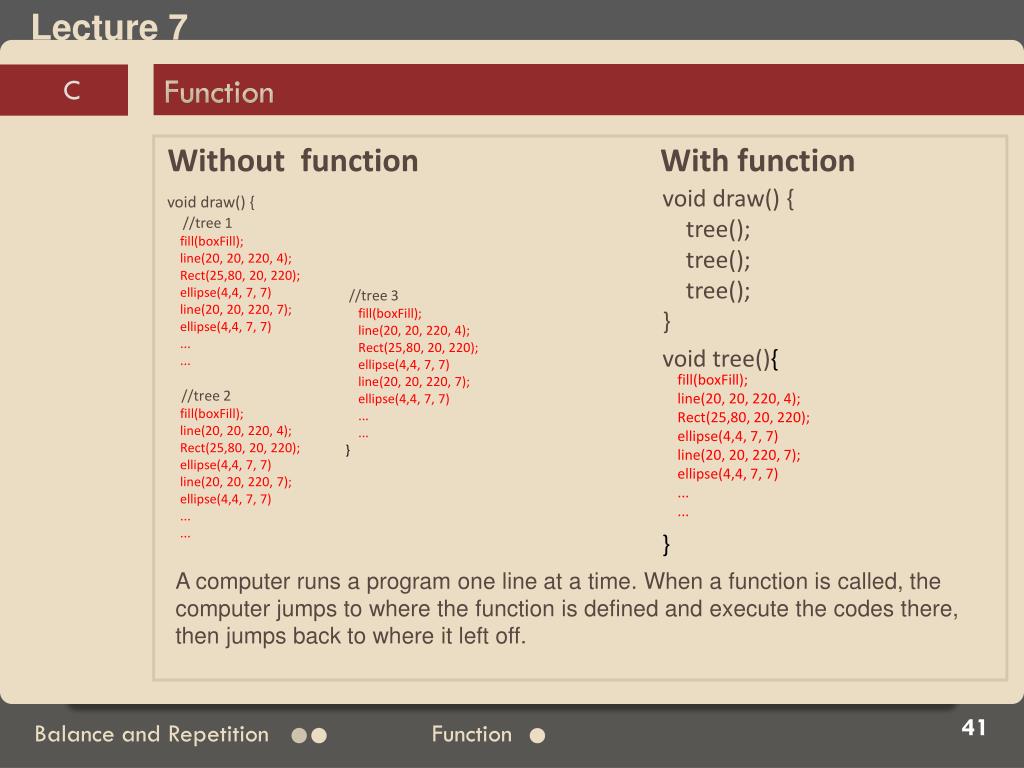Click the final closing brace of tree function

pos(666,543)
